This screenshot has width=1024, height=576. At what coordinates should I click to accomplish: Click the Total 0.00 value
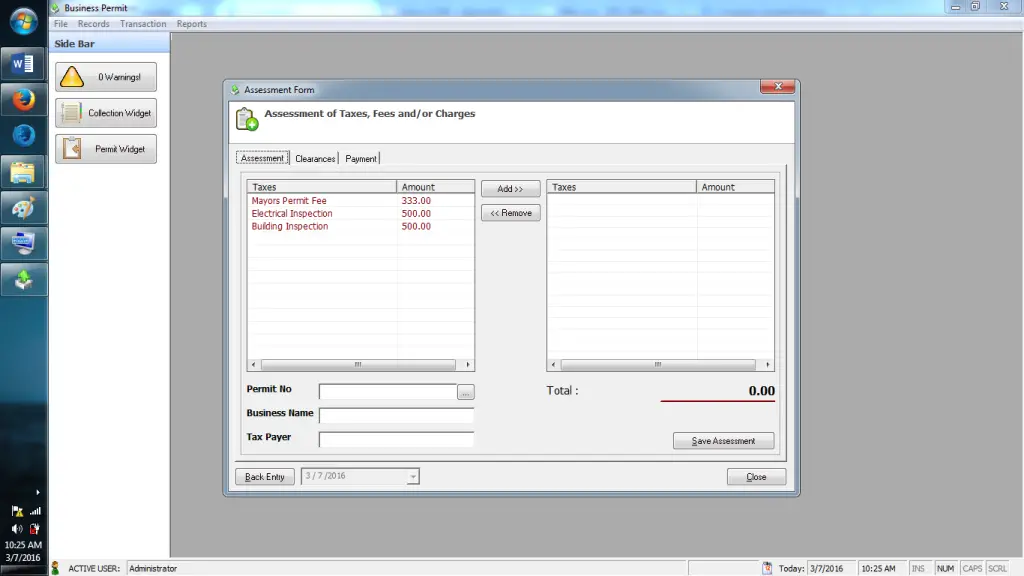761,391
